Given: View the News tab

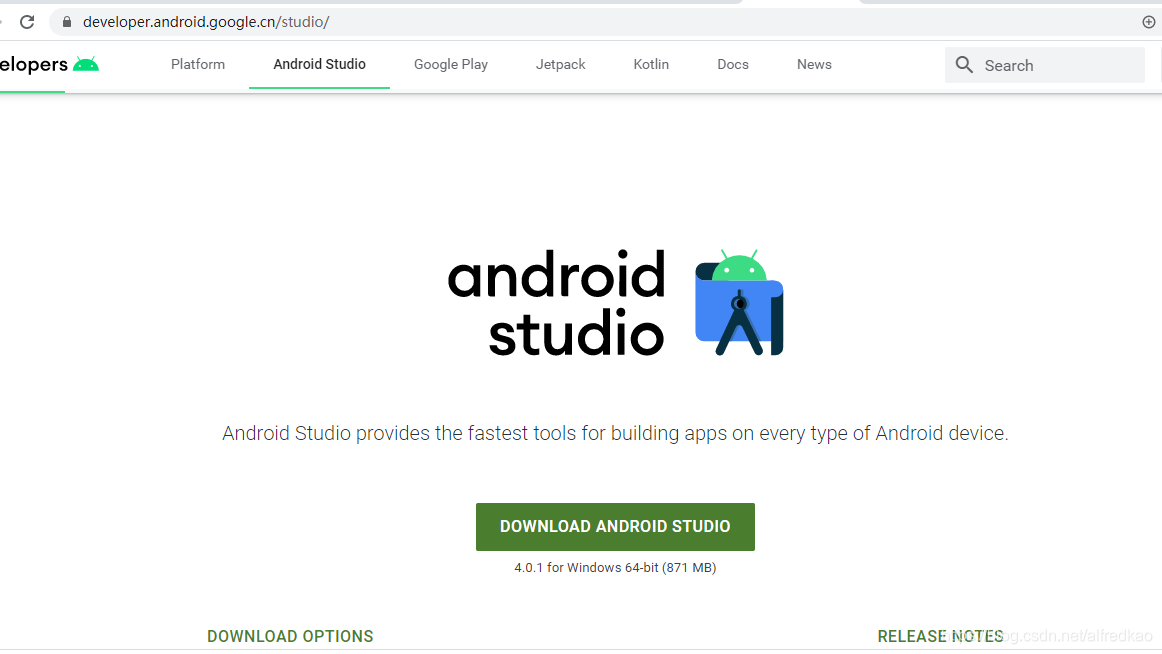Looking at the screenshot, I should click(814, 64).
